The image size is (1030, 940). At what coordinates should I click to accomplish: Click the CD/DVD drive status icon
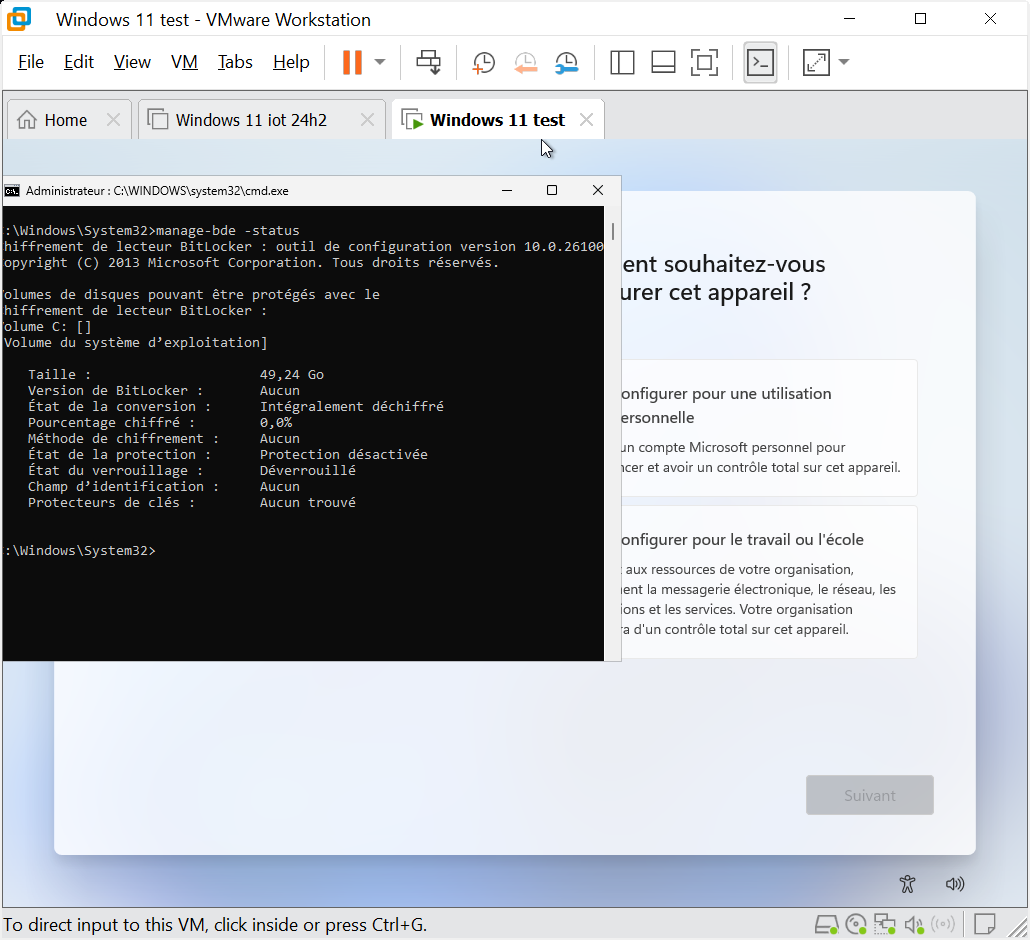[x=856, y=925]
